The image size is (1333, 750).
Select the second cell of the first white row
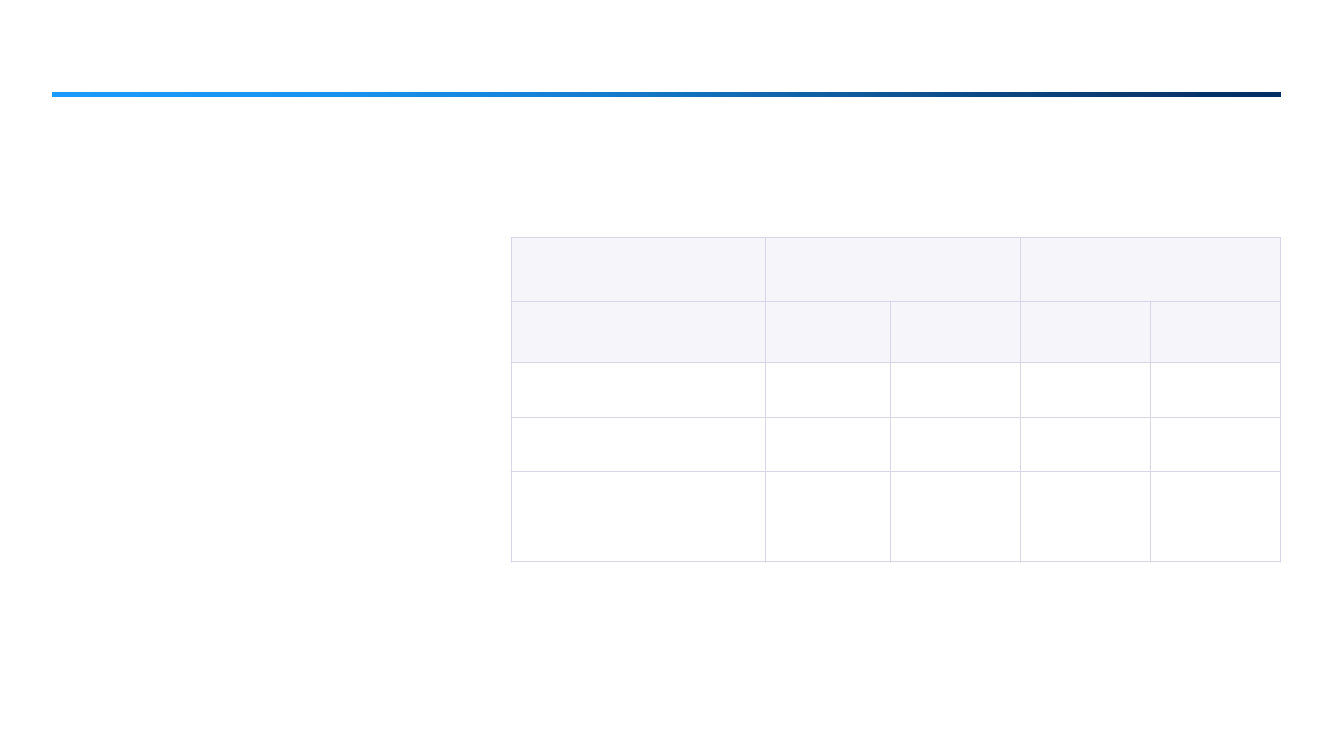click(828, 390)
